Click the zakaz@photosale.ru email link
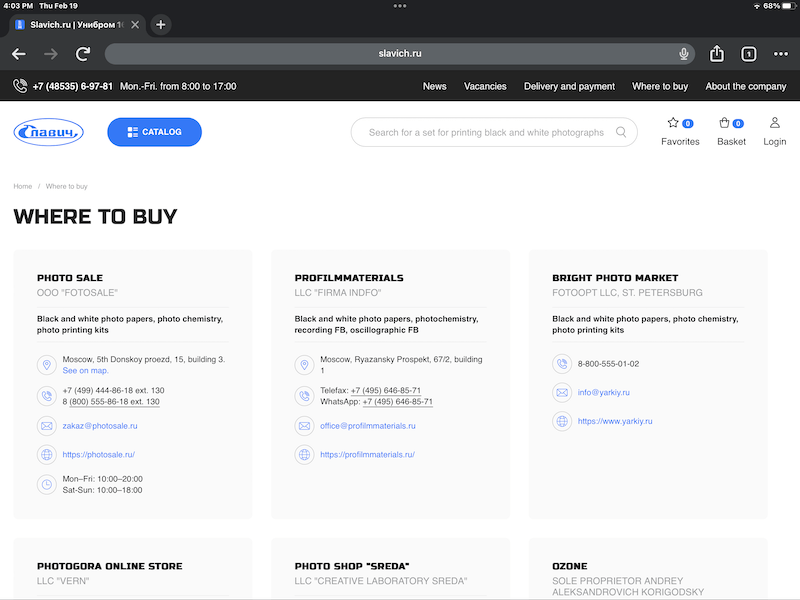The width and height of the screenshot is (800, 600). [x=99, y=426]
